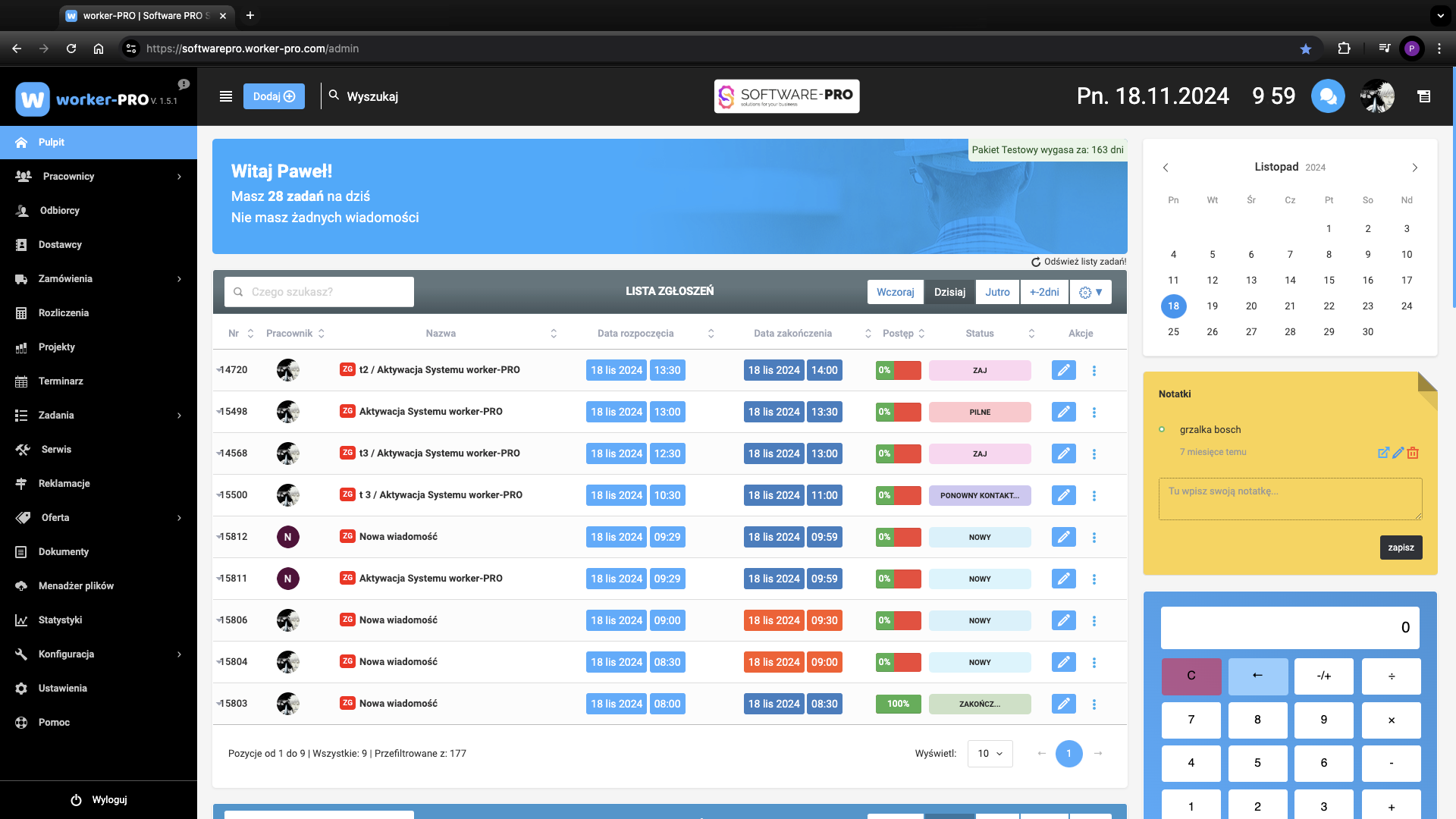Click the 0% progress bar of task 15500

(898, 495)
